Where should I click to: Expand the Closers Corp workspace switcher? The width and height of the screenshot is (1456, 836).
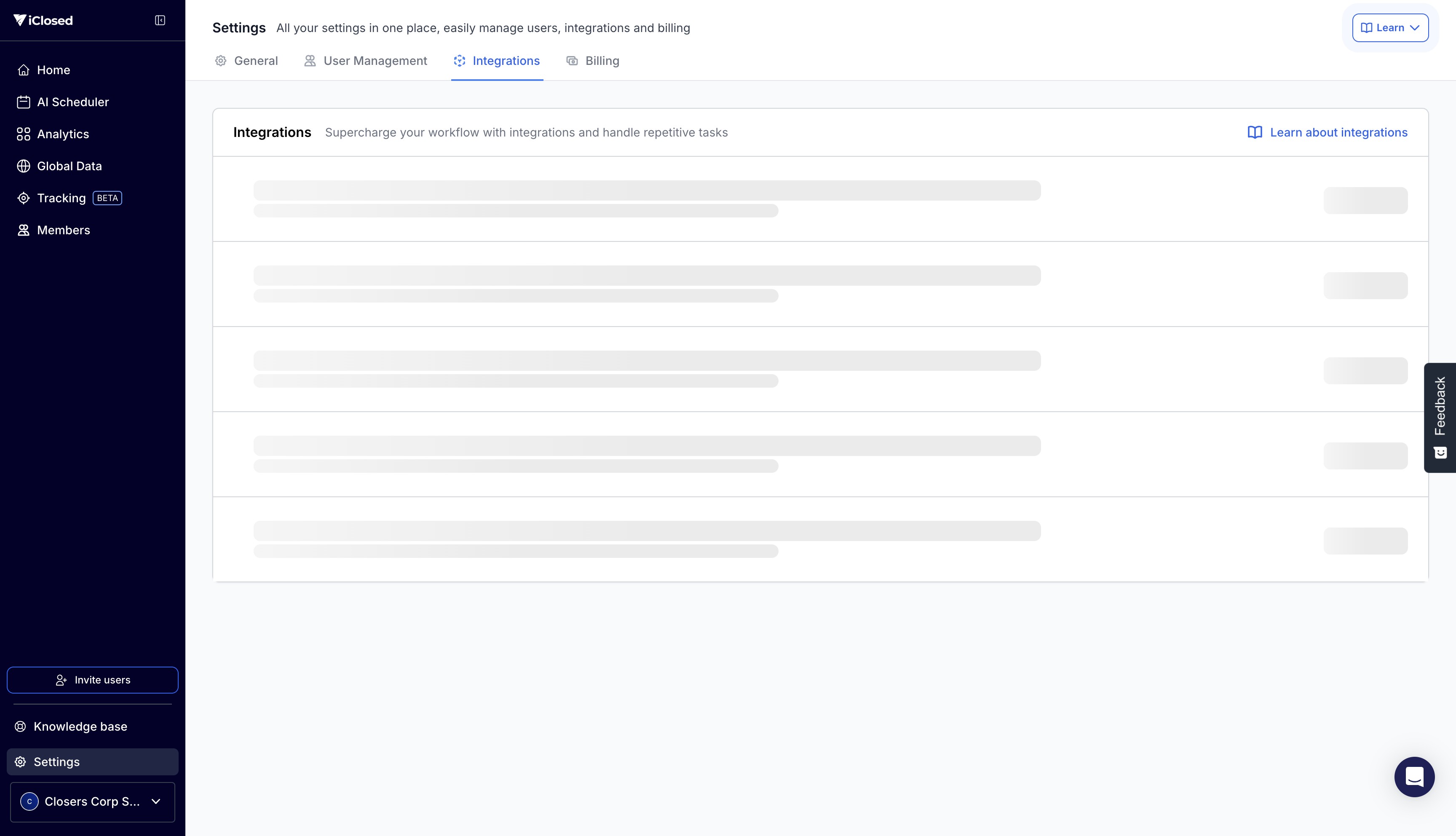click(92, 801)
